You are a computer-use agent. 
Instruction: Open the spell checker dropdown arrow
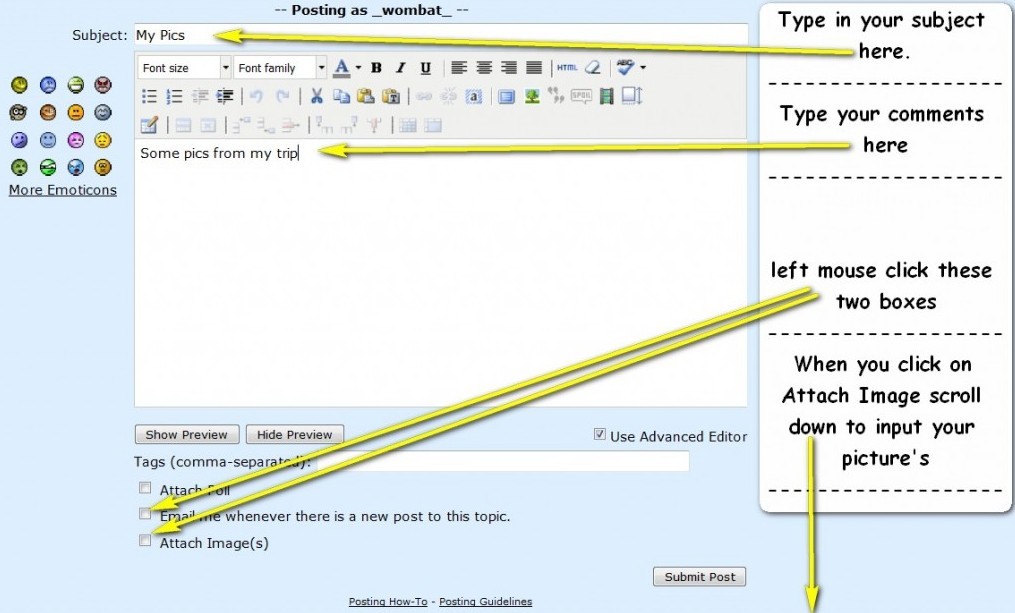coord(643,68)
